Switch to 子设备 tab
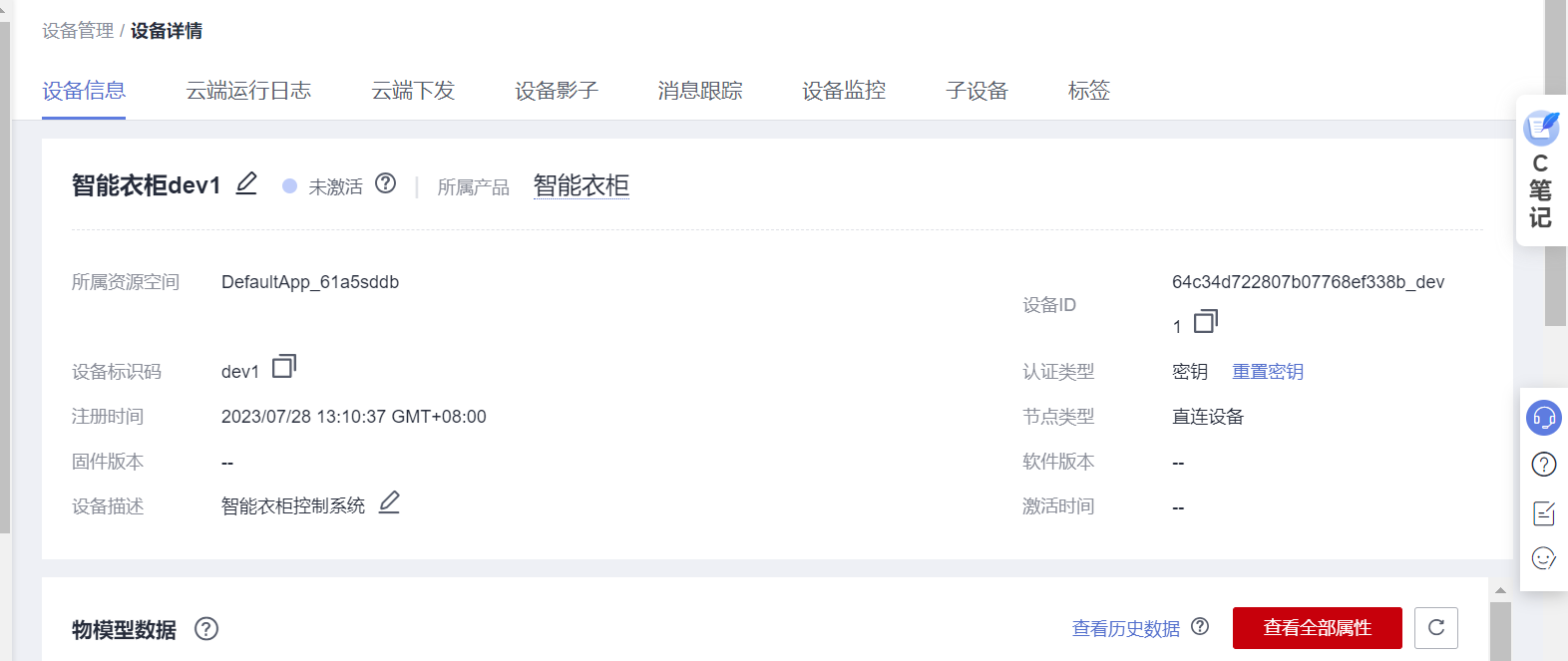The image size is (1568, 661). pyautogui.click(x=977, y=91)
